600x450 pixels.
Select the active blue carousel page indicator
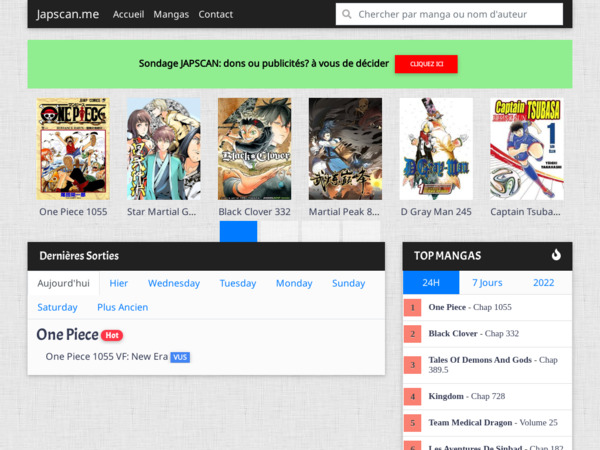[238, 231]
